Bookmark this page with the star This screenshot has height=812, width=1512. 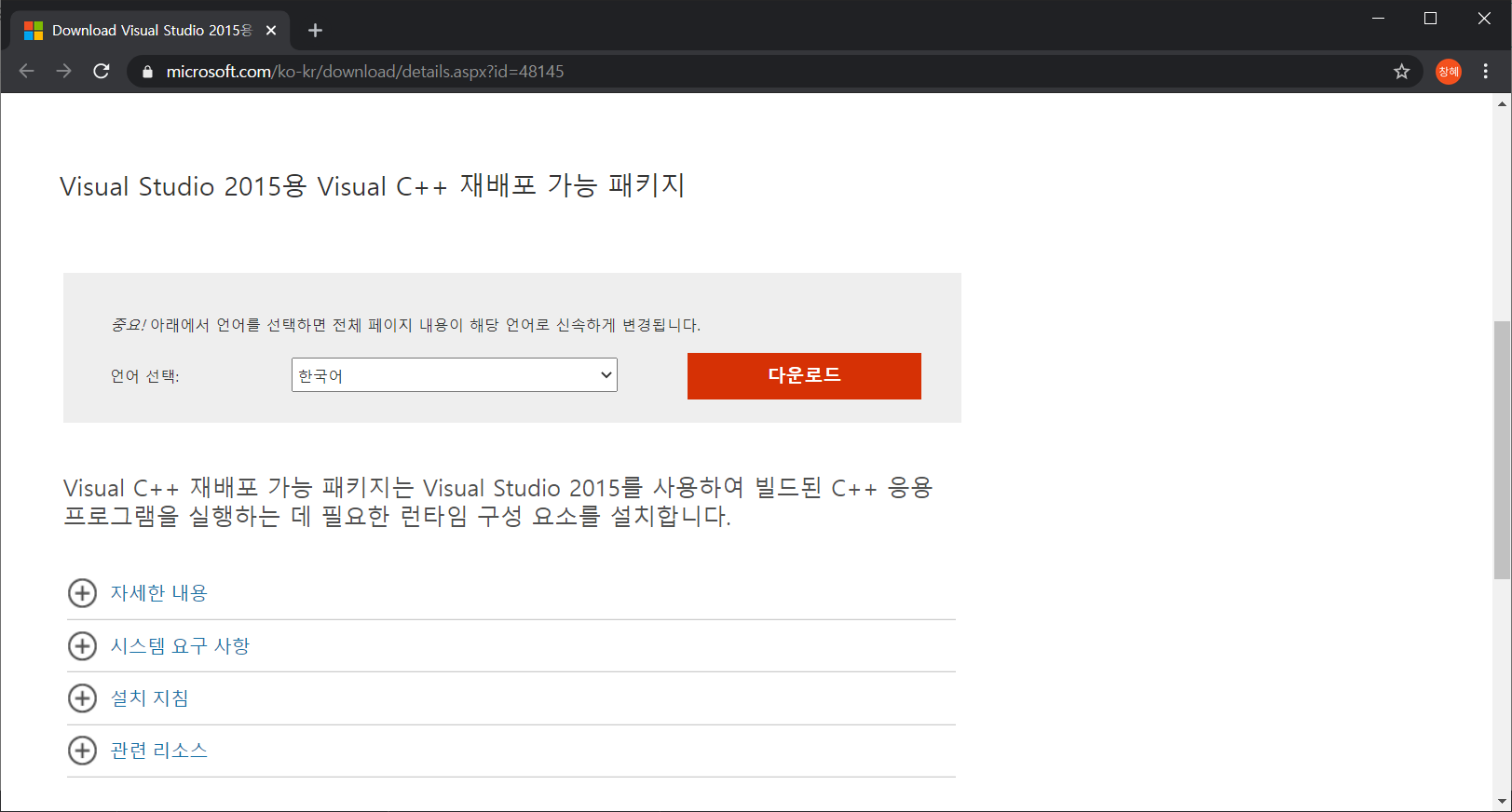1401,72
